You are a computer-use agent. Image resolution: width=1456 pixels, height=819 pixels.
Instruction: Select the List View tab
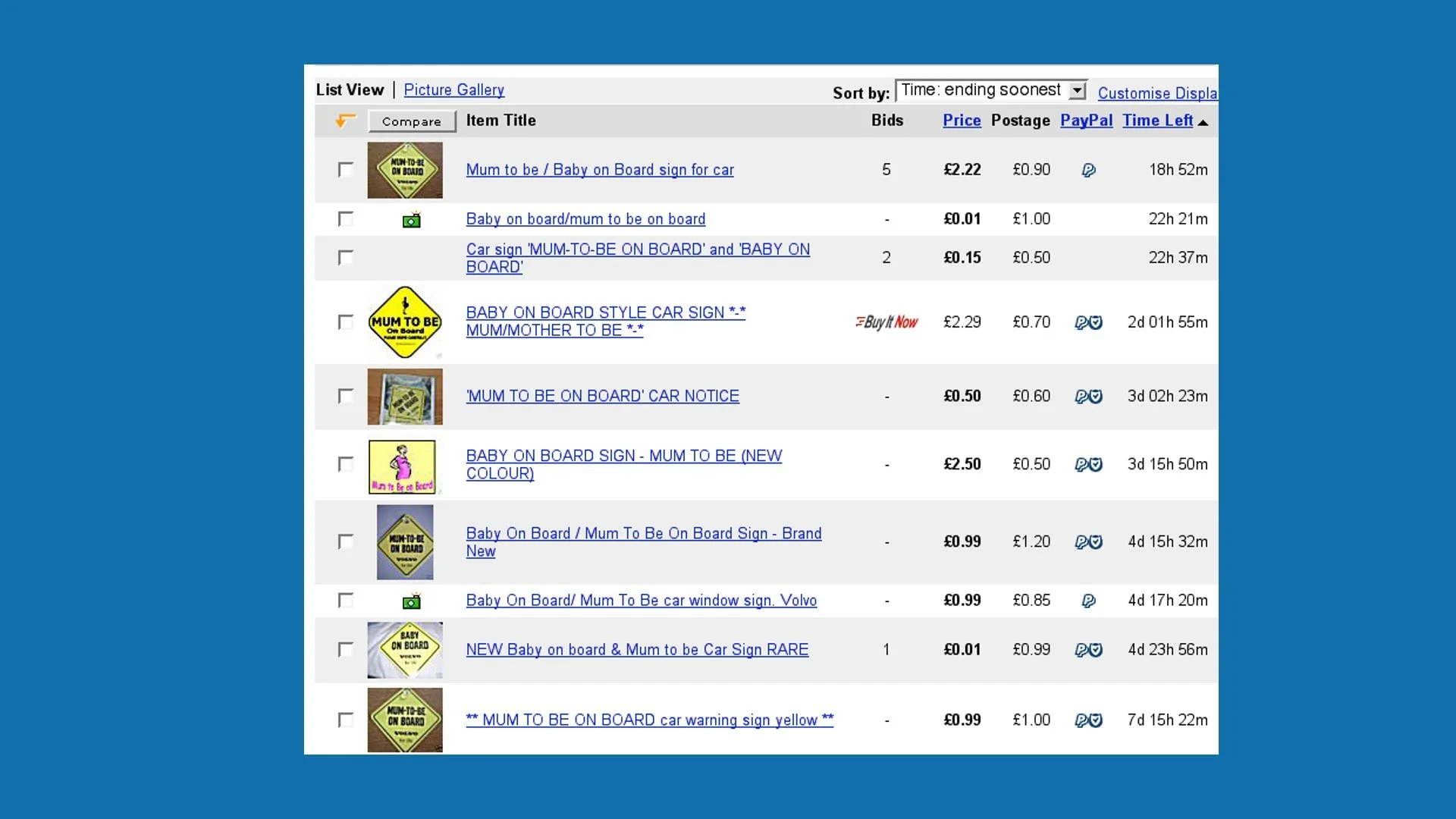350,89
